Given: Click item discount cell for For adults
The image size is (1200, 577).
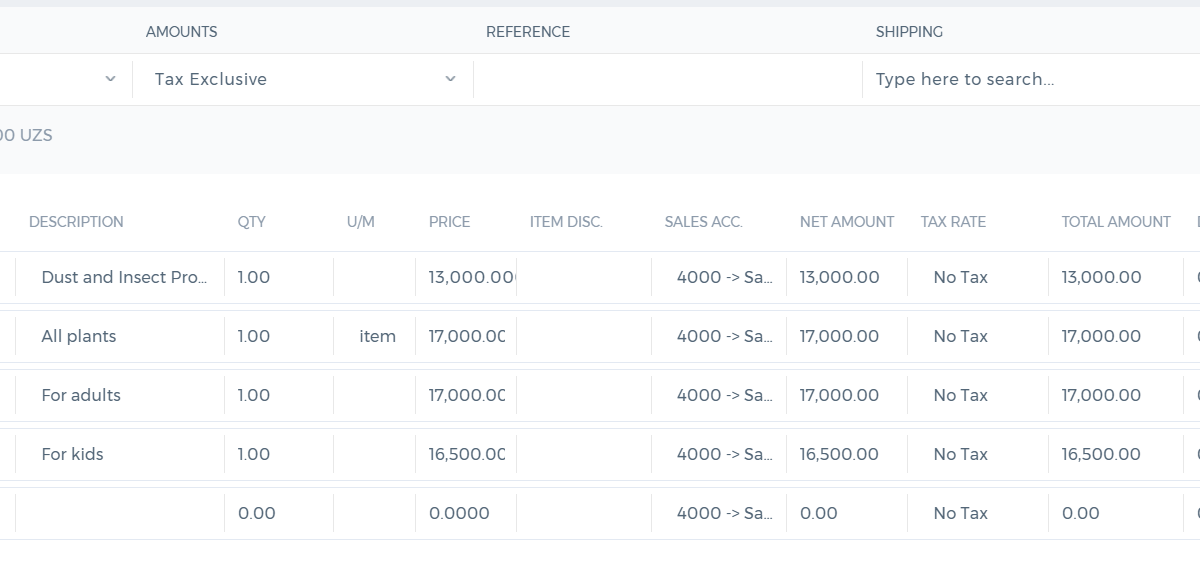Looking at the screenshot, I should 584,395.
